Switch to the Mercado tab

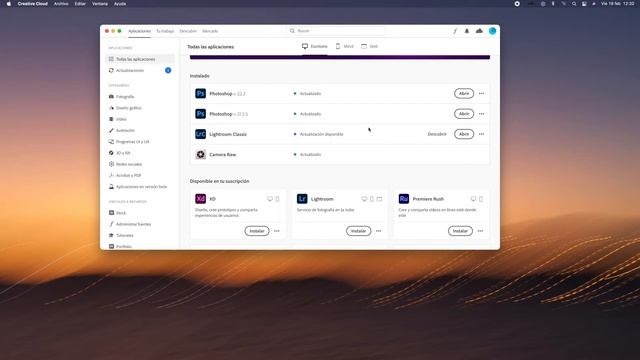click(x=210, y=31)
